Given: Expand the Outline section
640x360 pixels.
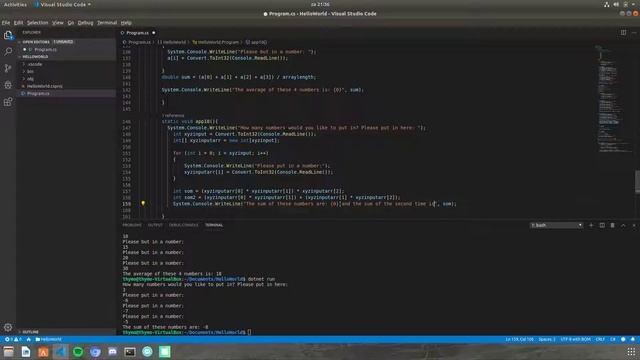Looking at the screenshot, I should (31, 332).
